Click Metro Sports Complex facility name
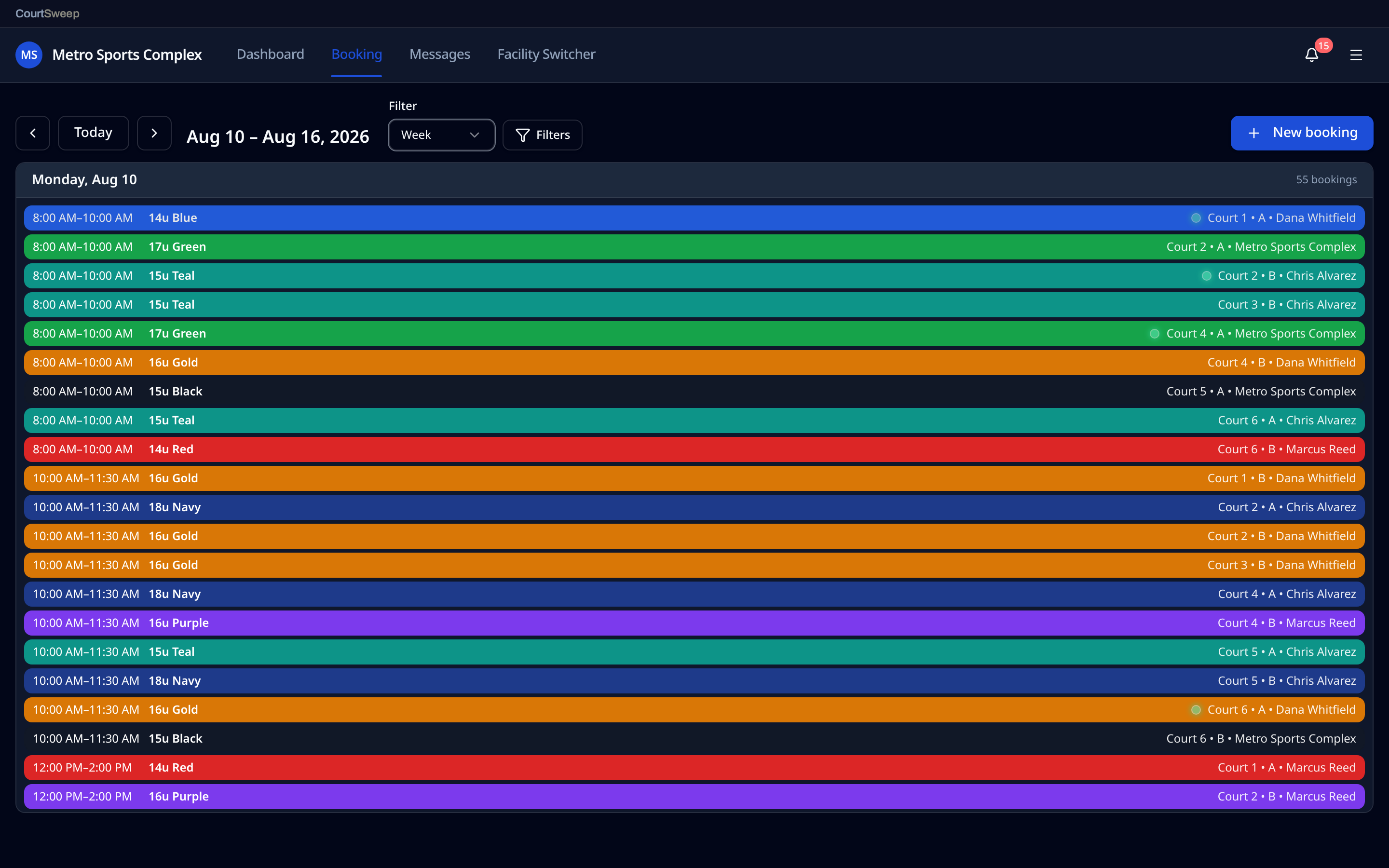The width and height of the screenshot is (1389, 868). tap(127, 54)
